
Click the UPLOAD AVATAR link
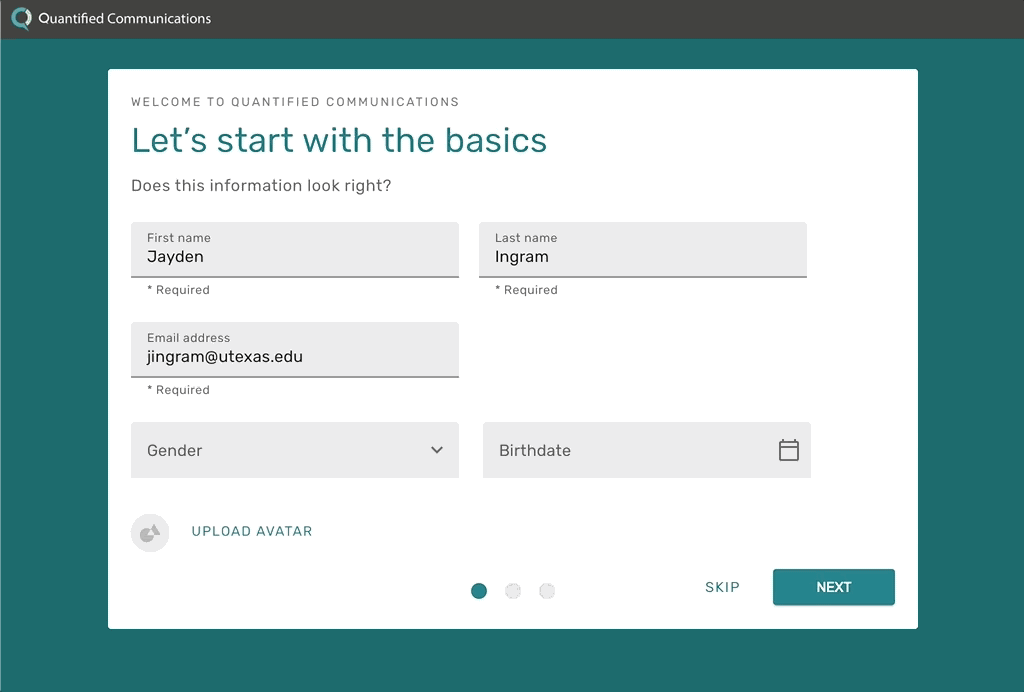[x=252, y=531]
